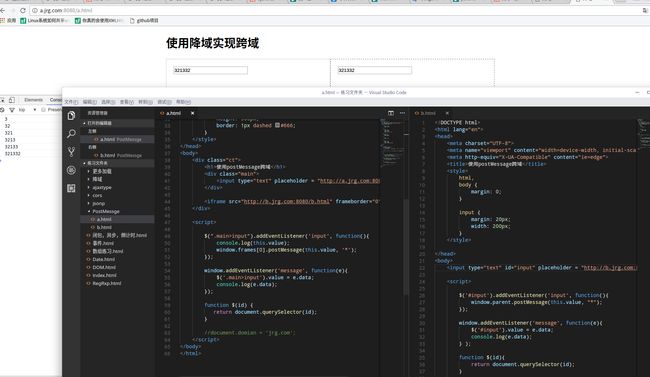Image resolution: width=650 pixels, height=377 pixels.
Task: Open the Search view in activity bar
Action: [71, 134]
